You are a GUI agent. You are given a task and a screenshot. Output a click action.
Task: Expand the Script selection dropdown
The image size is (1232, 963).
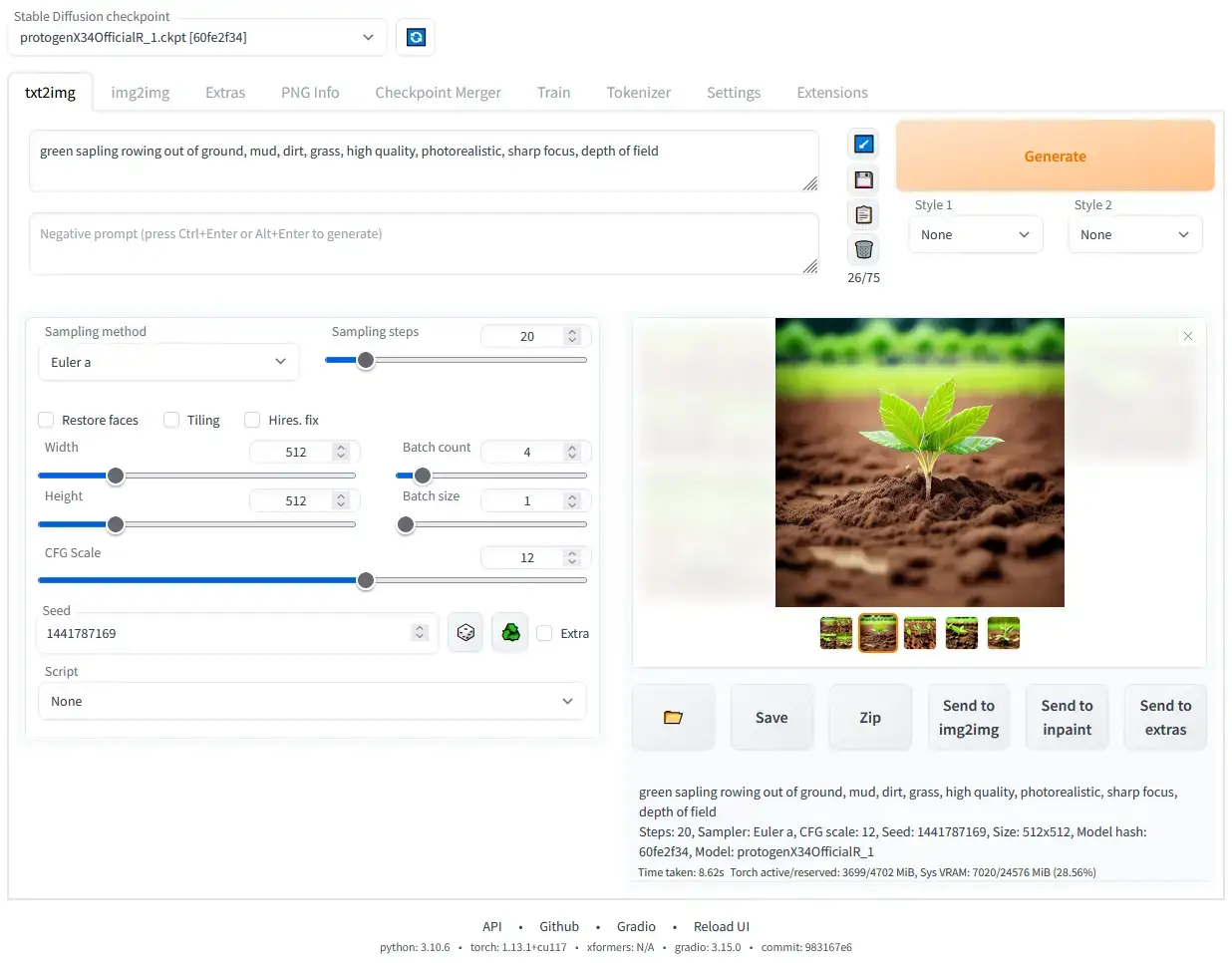click(x=312, y=701)
